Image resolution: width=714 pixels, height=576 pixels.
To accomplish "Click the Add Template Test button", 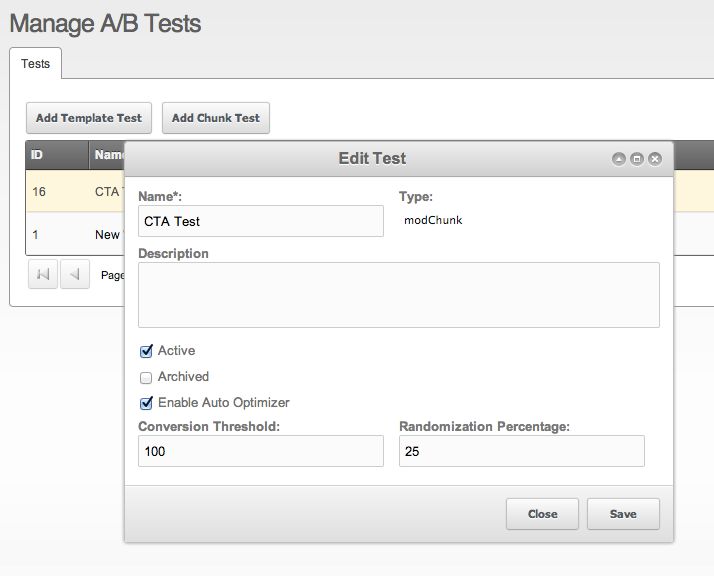I will click(x=89, y=118).
